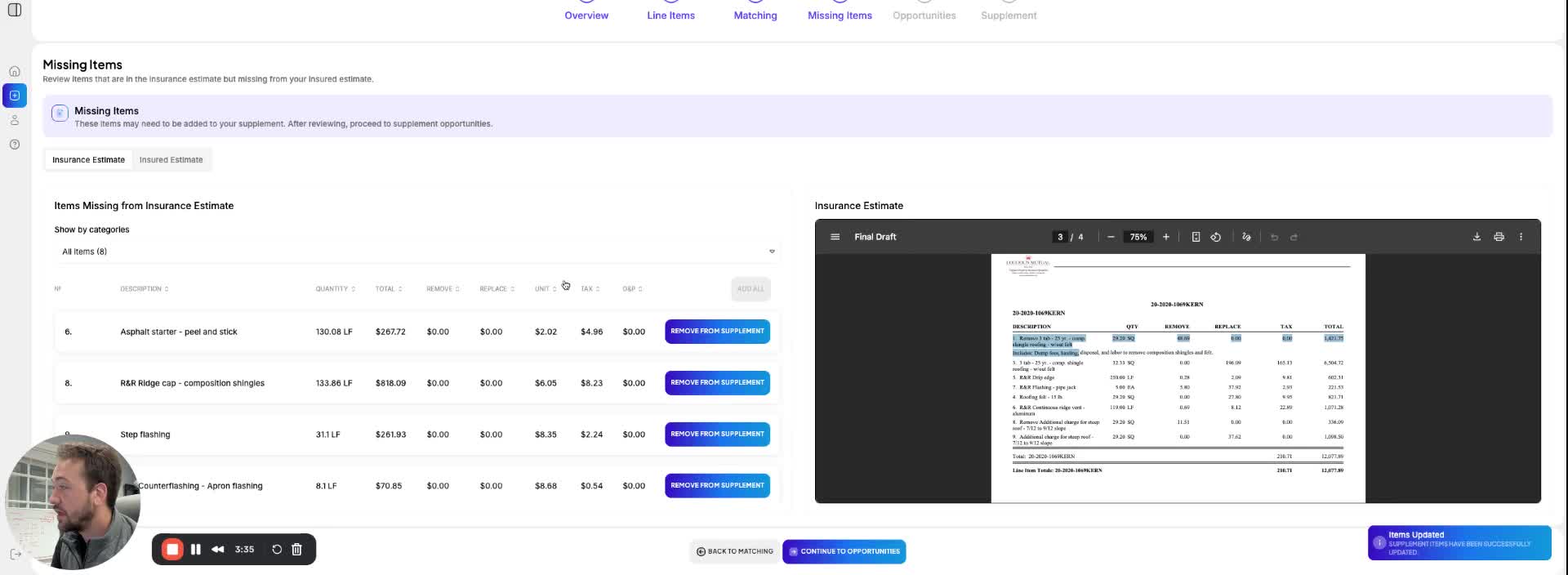The width and height of the screenshot is (1568, 575).
Task: Download the Final Draft PDF
Action: click(1477, 237)
